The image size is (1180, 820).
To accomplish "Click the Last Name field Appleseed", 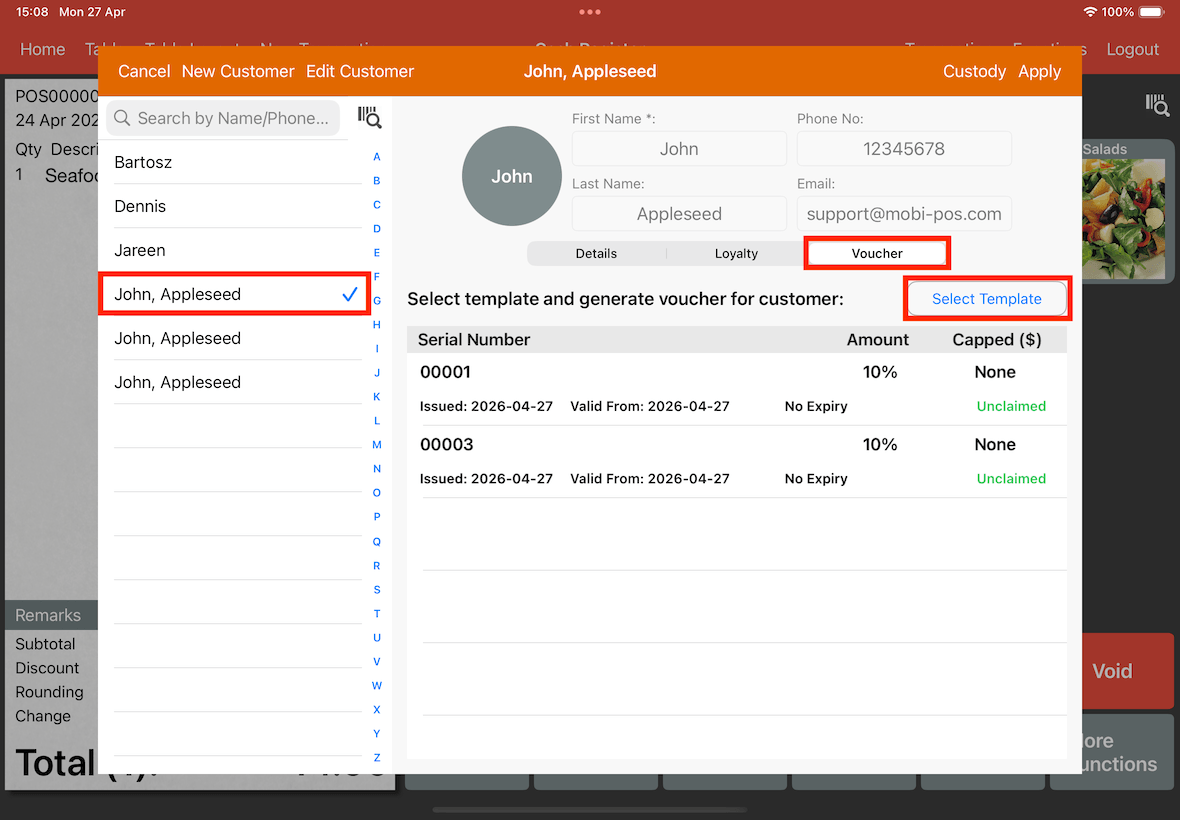I will coord(679,214).
